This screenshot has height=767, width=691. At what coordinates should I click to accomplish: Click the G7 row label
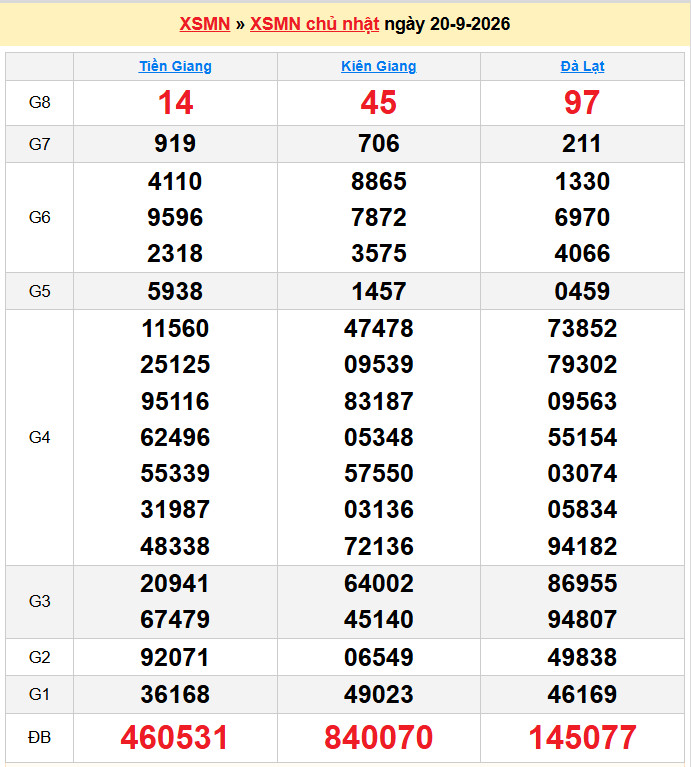coord(40,144)
